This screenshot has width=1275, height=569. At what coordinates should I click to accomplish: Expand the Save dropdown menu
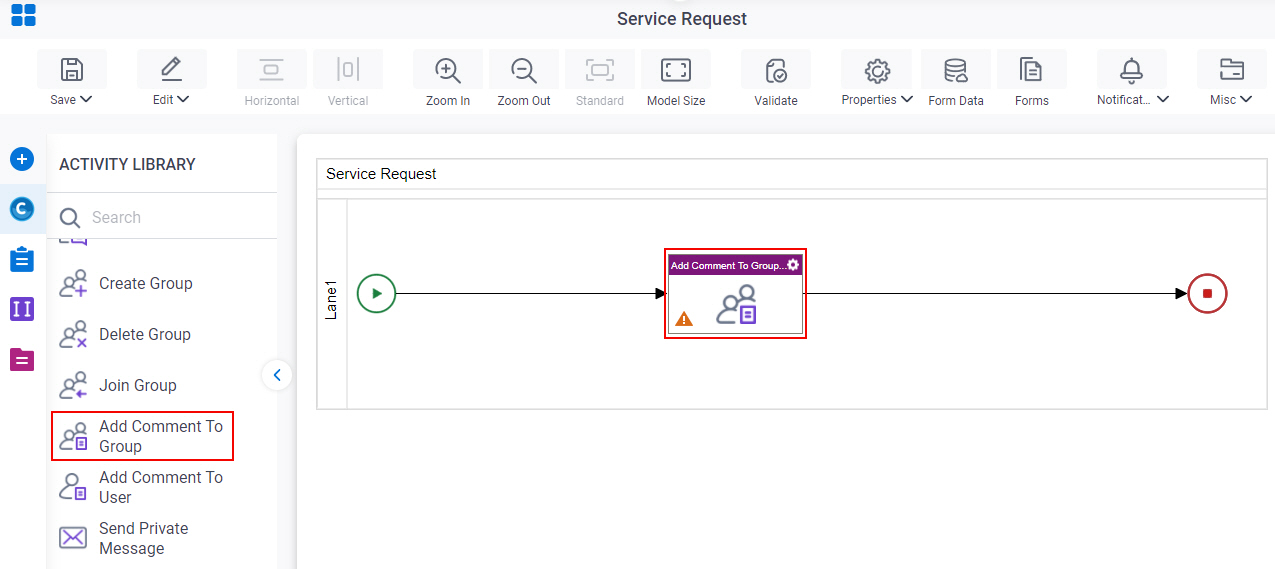click(71, 99)
